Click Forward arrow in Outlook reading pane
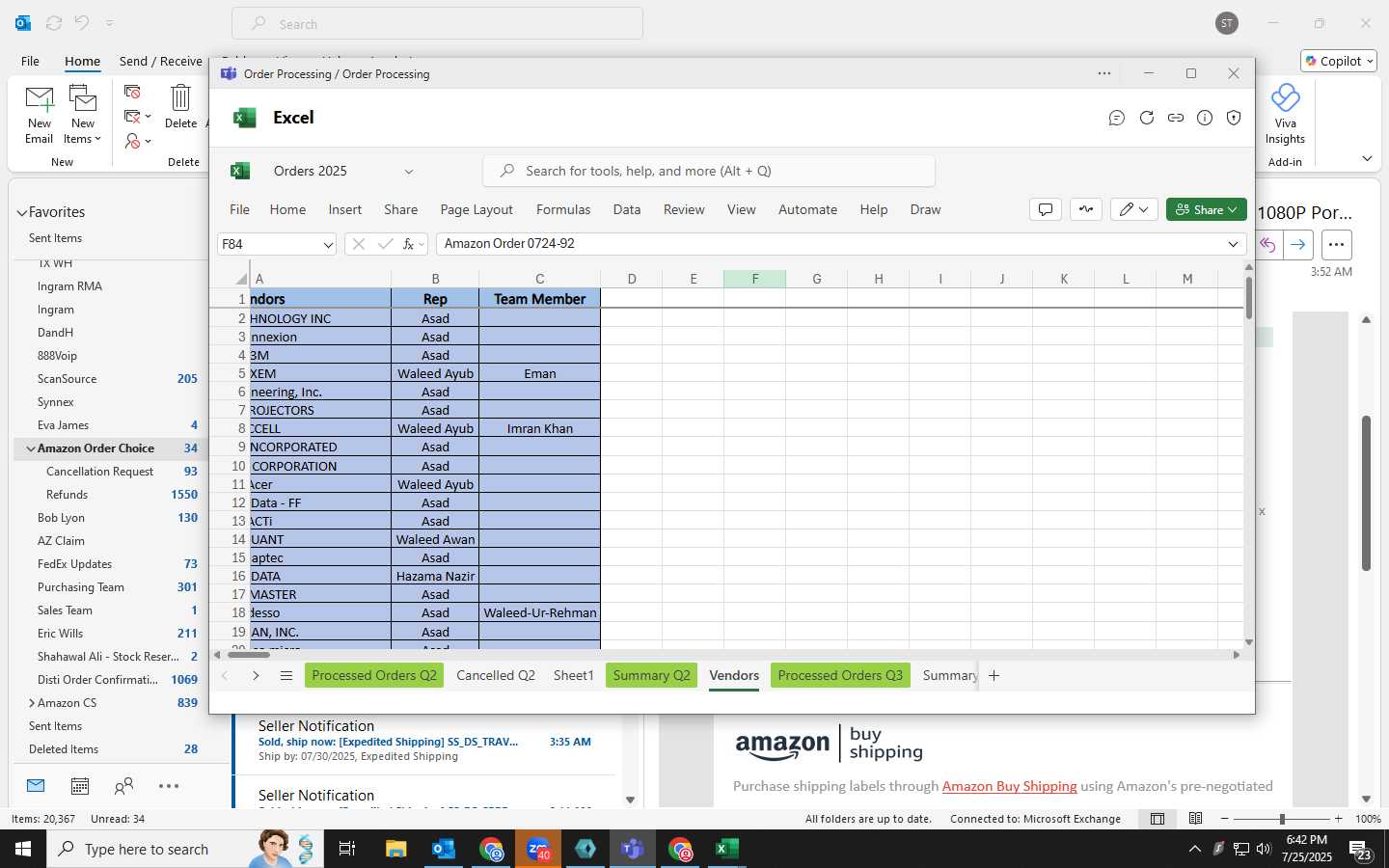This screenshot has height=868, width=1389. [x=1298, y=245]
